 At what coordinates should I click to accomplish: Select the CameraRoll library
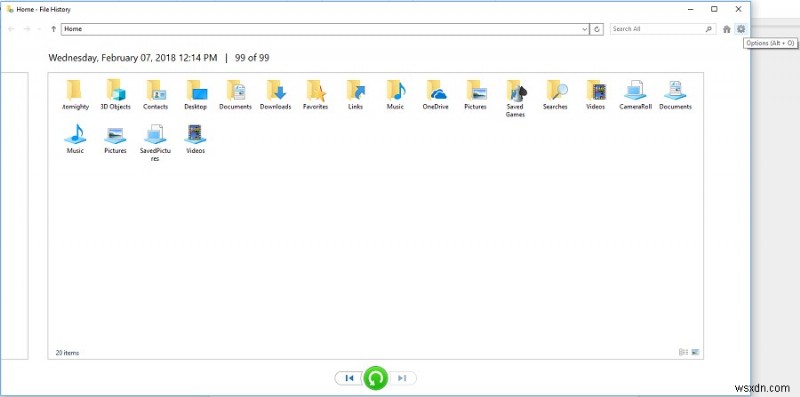point(635,94)
